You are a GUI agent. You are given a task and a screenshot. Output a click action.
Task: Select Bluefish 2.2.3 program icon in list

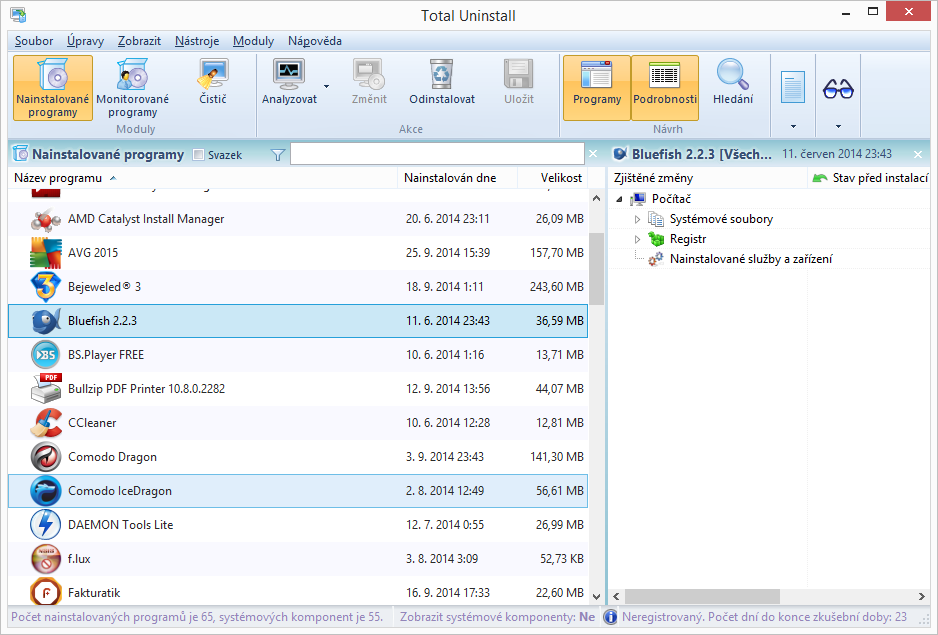[44, 321]
